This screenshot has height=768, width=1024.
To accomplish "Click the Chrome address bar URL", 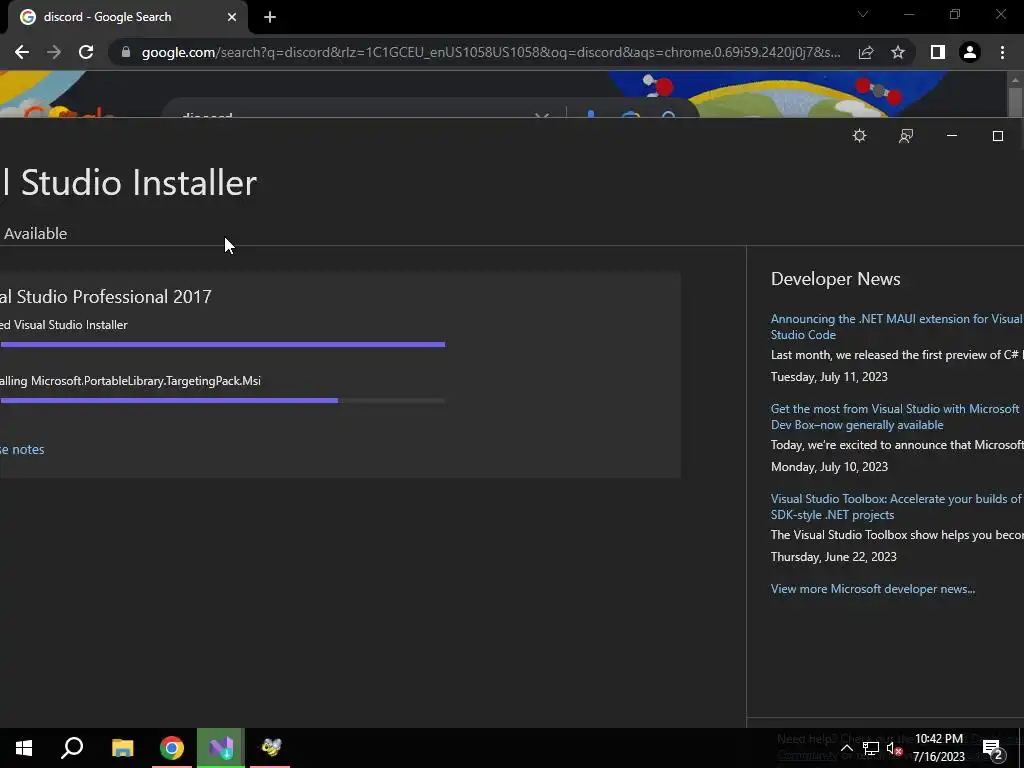I will tap(490, 52).
